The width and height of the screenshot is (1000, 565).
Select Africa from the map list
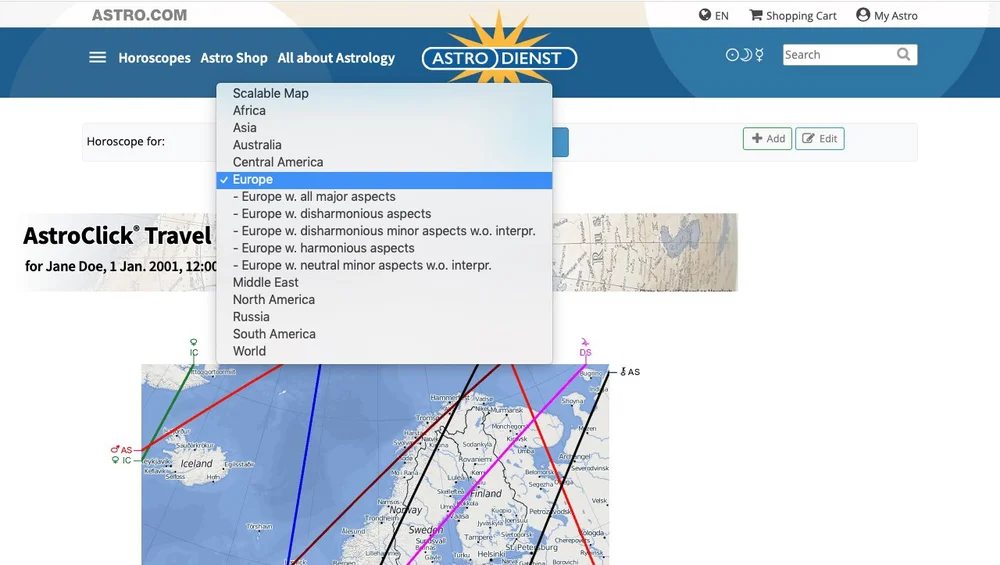point(384,110)
